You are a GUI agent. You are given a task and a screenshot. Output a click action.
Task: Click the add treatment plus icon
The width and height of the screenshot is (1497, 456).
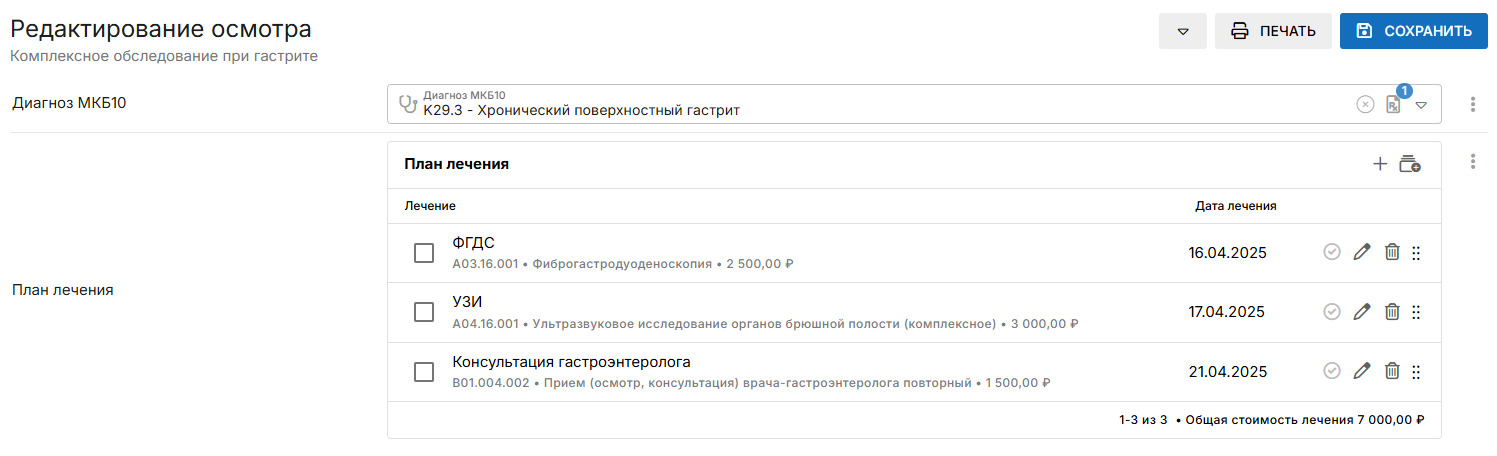[1380, 164]
